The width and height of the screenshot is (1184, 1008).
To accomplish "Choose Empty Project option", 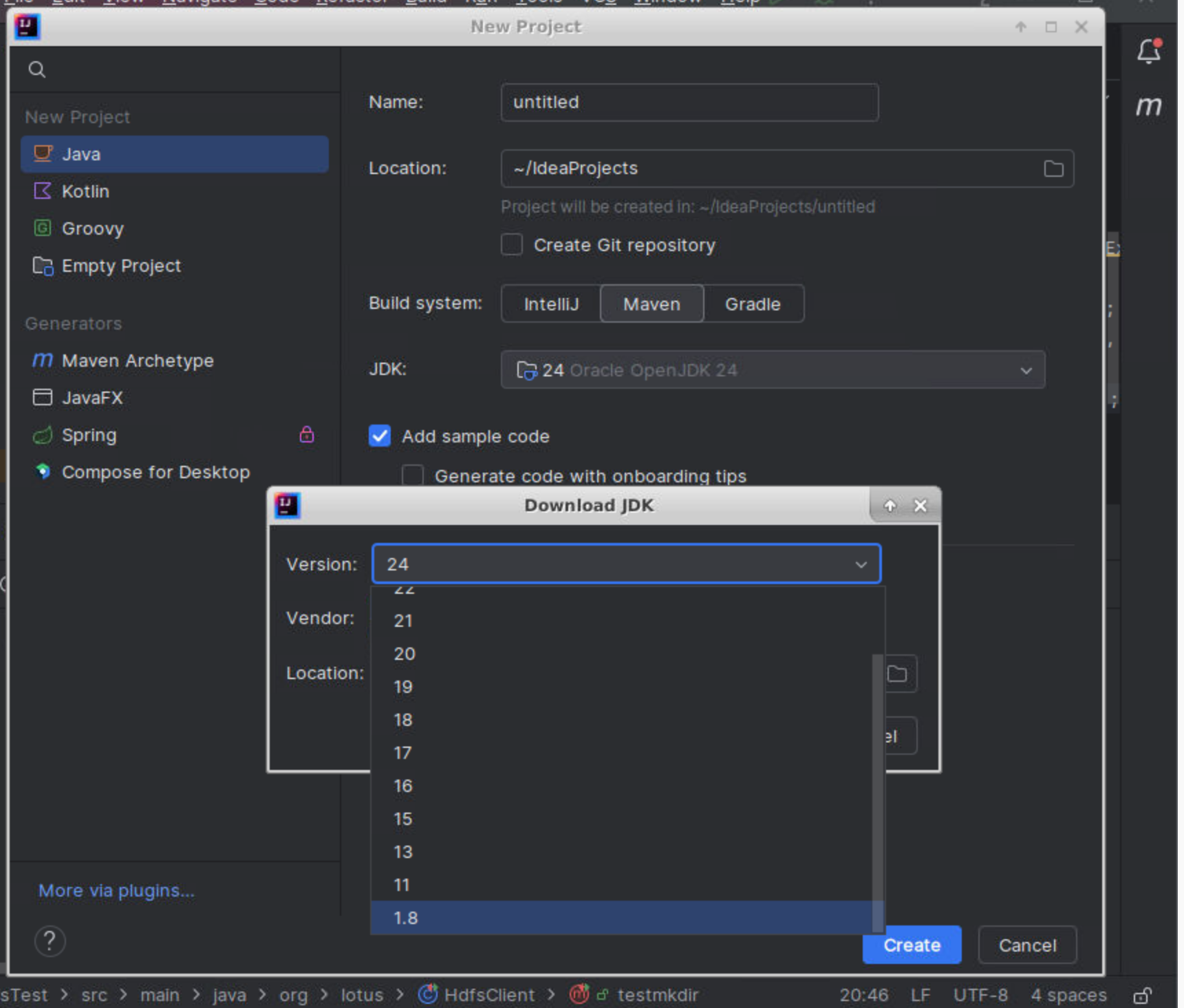I will click(175, 266).
